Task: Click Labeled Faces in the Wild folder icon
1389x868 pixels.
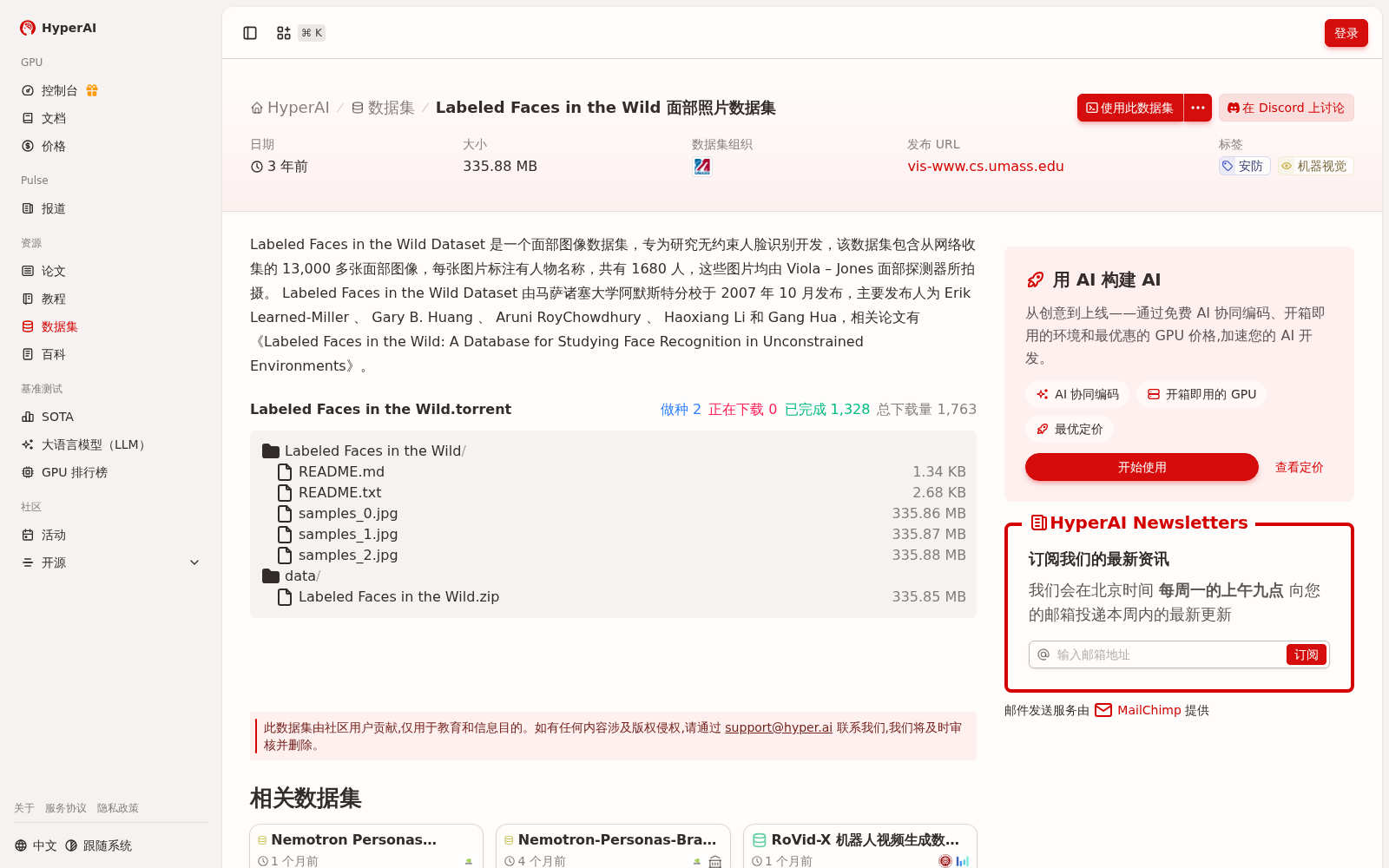Action: pyautogui.click(x=271, y=450)
